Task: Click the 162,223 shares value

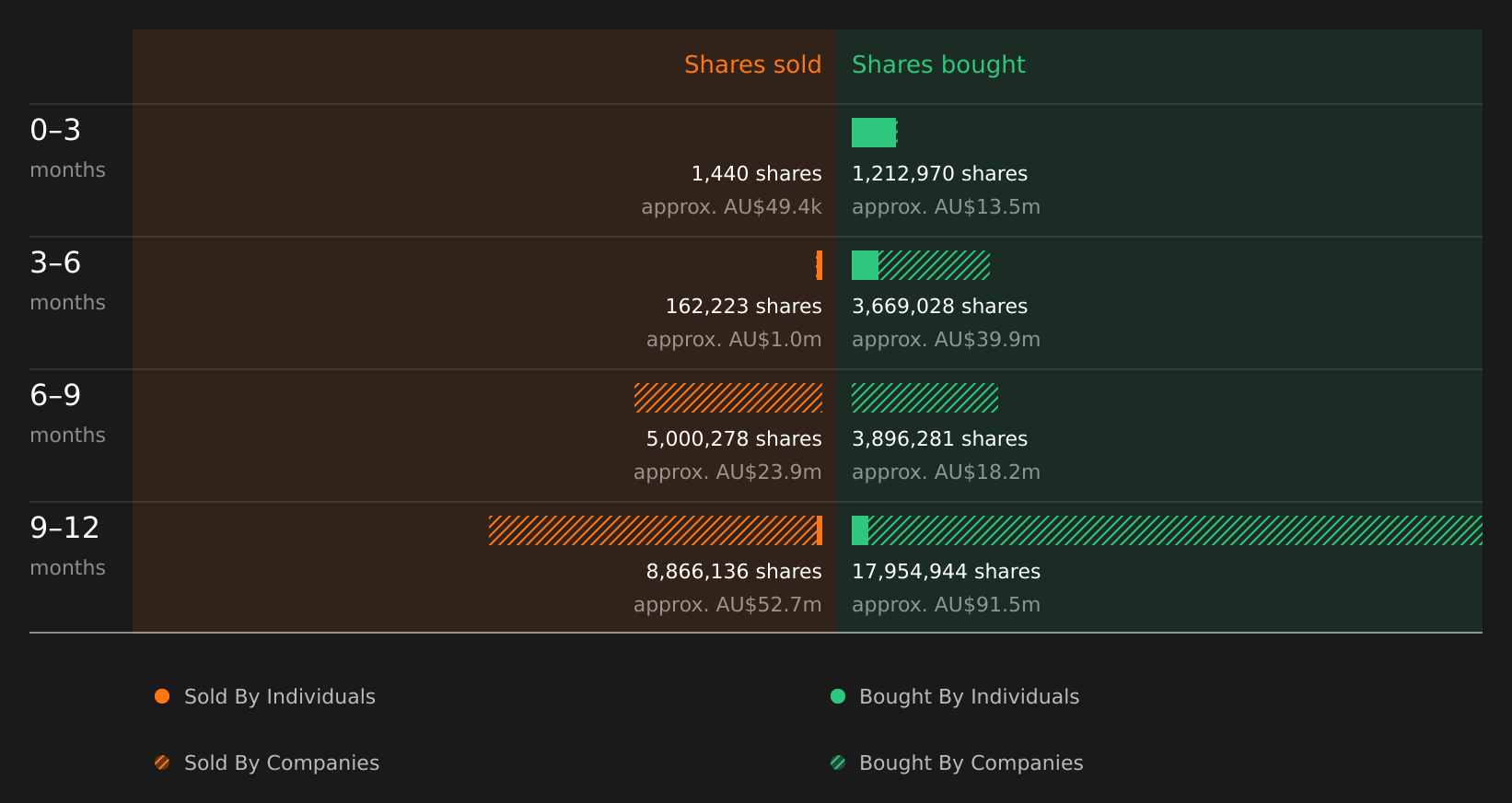Action: [743, 306]
